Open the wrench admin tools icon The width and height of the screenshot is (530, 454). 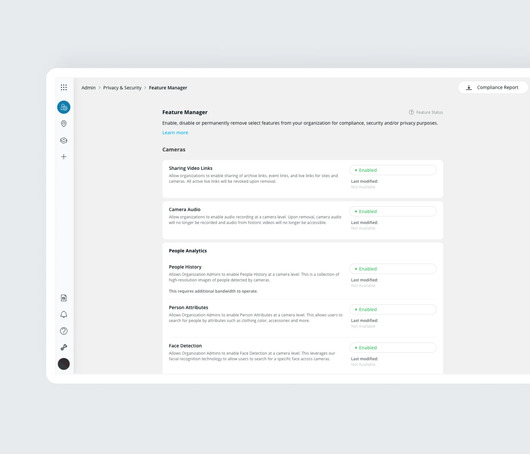64,347
